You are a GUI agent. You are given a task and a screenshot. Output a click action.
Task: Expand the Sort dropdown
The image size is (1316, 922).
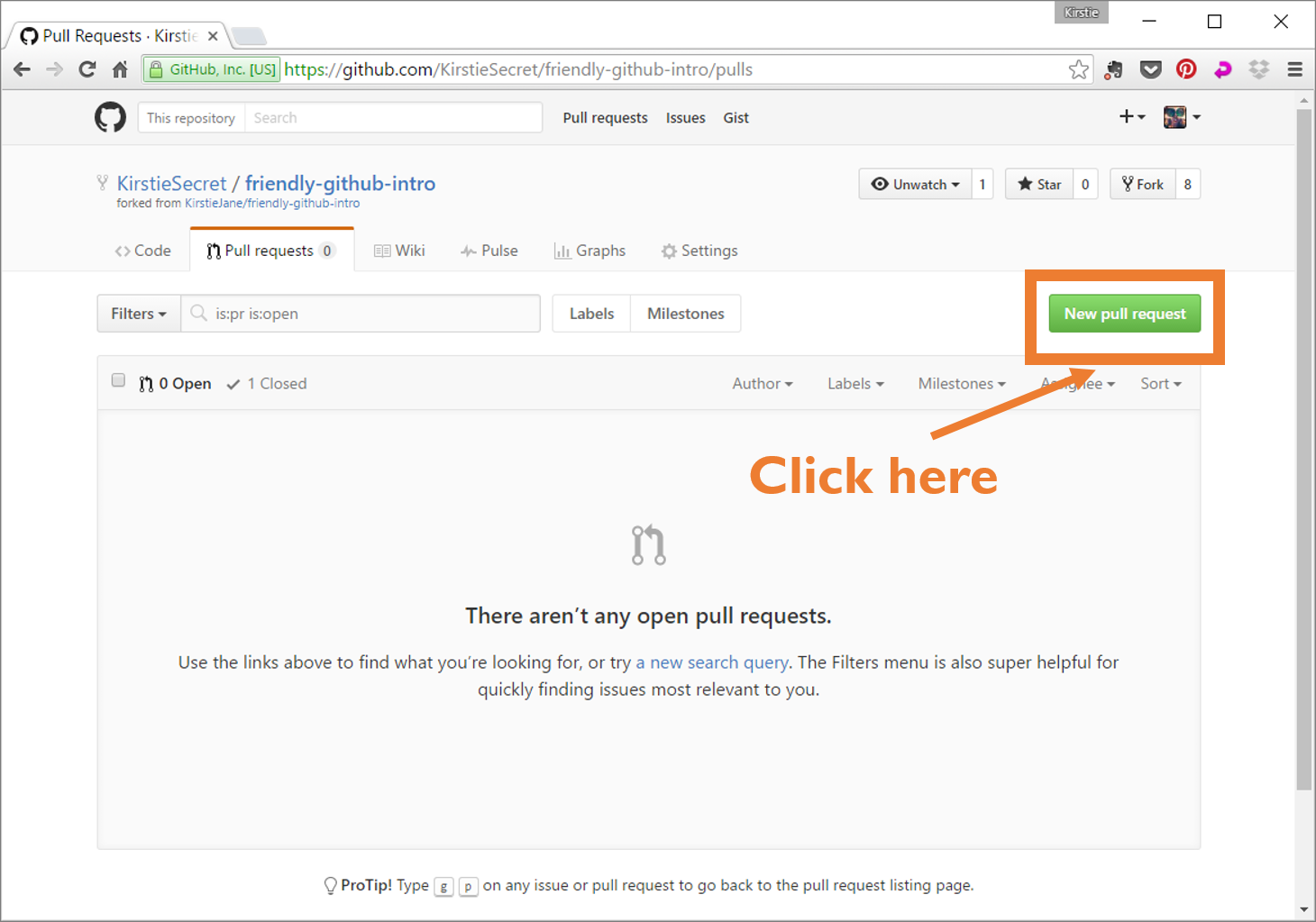1161,384
